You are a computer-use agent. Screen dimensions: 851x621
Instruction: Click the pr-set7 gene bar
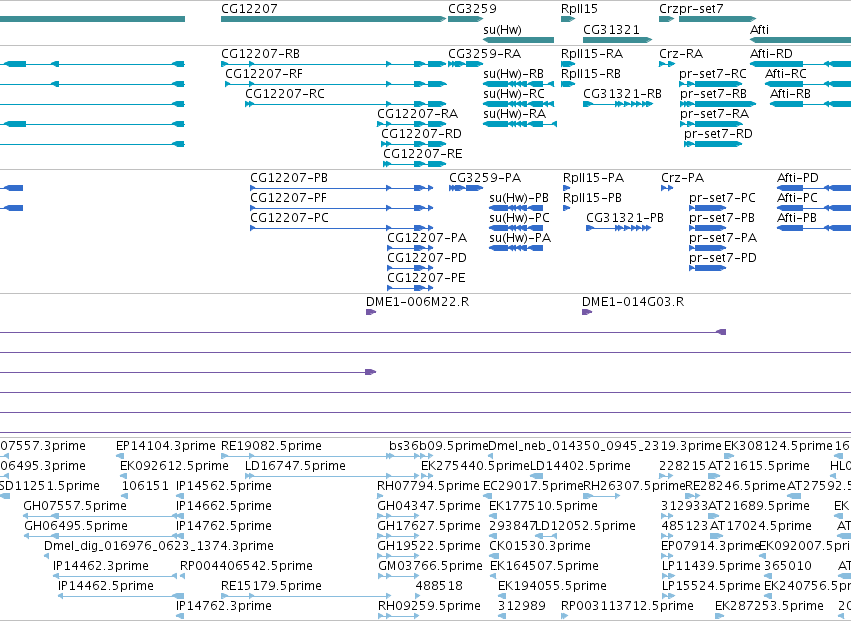(717, 19)
